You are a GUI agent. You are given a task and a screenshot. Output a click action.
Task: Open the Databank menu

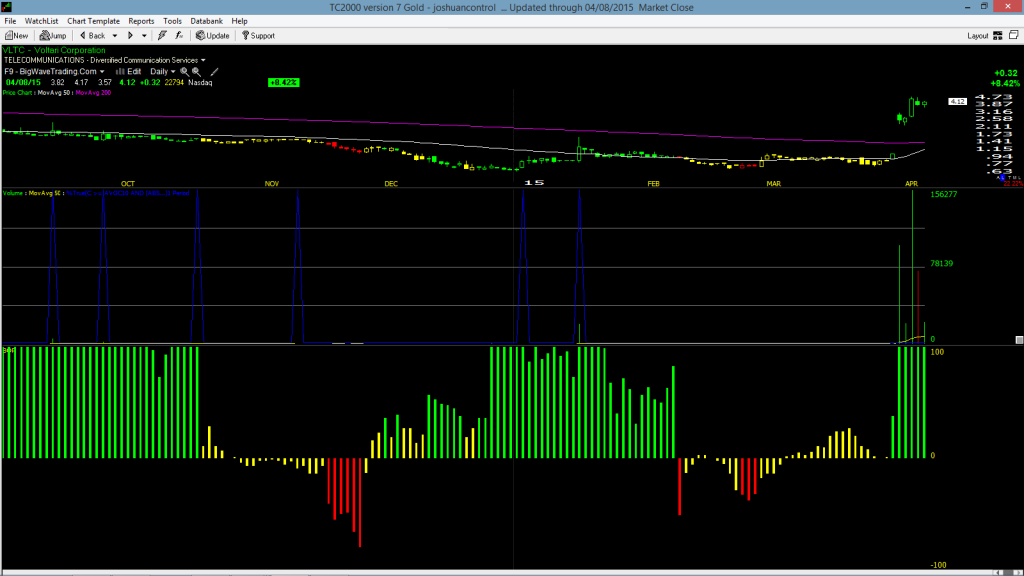[206, 21]
